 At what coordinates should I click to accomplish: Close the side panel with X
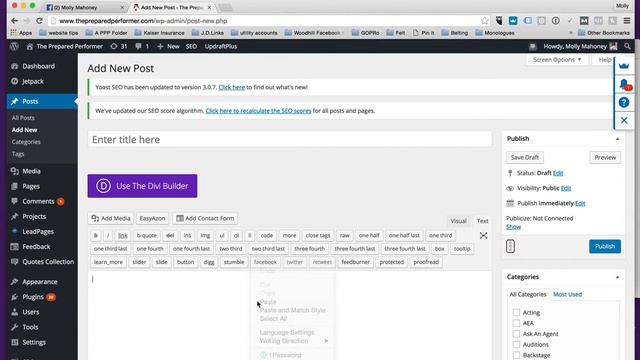(624, 120)
